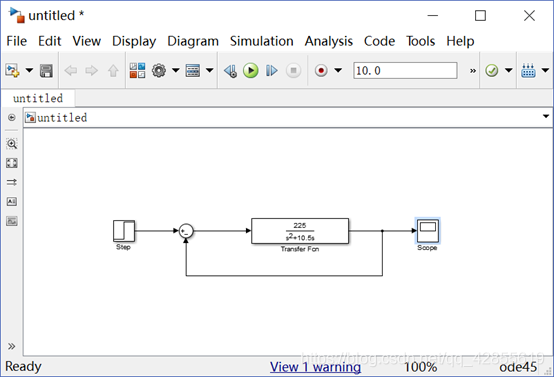Viewport: 554px width, 377px height.
Task: Open the Tools menu
Action: click(x=420, y=41)
